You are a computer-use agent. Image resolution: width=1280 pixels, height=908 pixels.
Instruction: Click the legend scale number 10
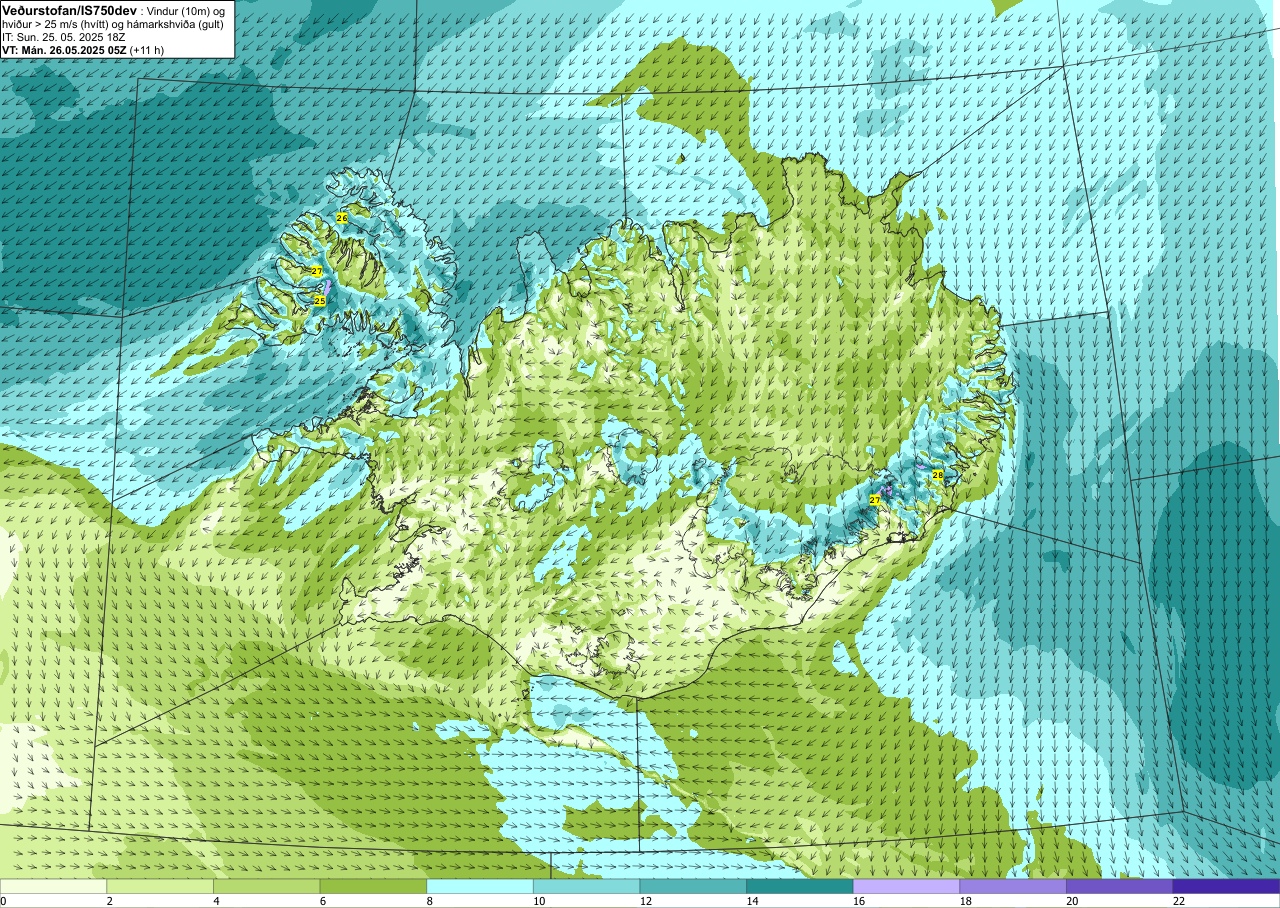tap(538, 901)
